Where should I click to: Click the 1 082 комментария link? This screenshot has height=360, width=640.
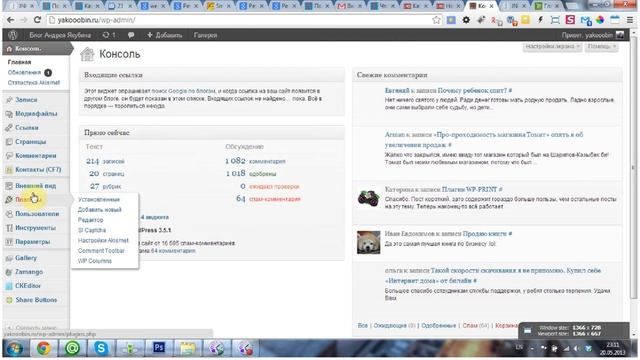[255, 161]
